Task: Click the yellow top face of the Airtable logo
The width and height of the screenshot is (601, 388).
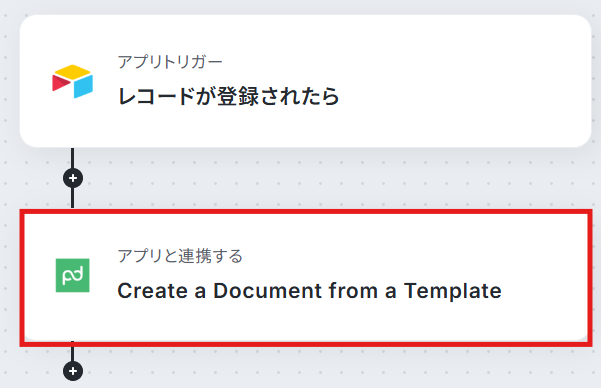Action: (x=72, y=71)
